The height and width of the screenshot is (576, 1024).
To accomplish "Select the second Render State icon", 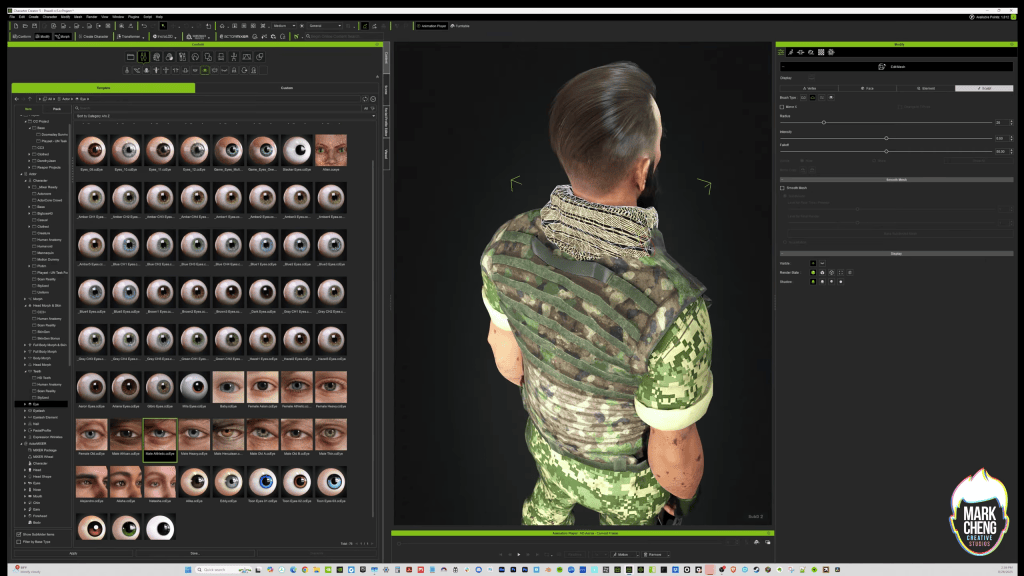I will pyautogui.click(x=822, y=272).
